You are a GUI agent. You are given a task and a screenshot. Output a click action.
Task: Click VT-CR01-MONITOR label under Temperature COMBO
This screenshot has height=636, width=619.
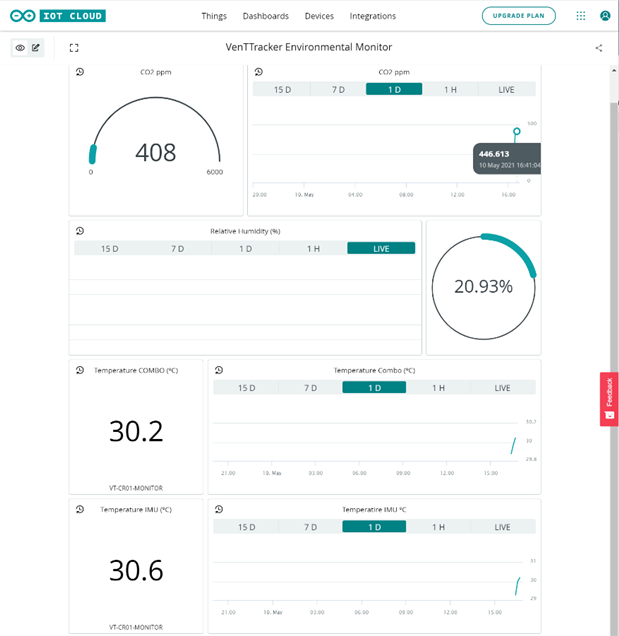[136, 488]
